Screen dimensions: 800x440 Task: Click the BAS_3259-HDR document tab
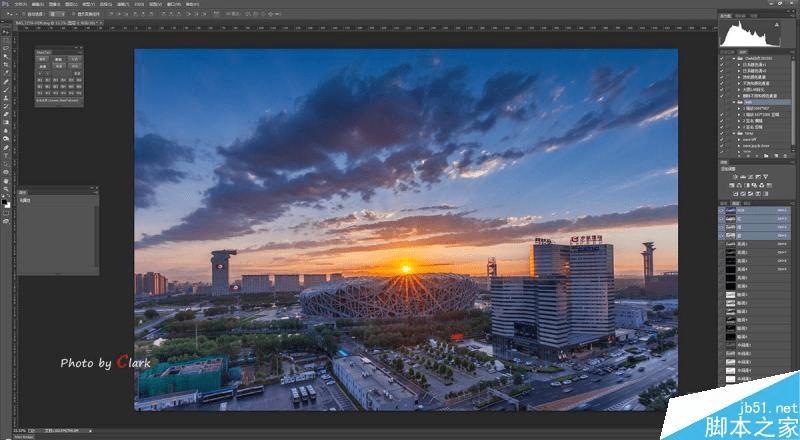[59, 23]
